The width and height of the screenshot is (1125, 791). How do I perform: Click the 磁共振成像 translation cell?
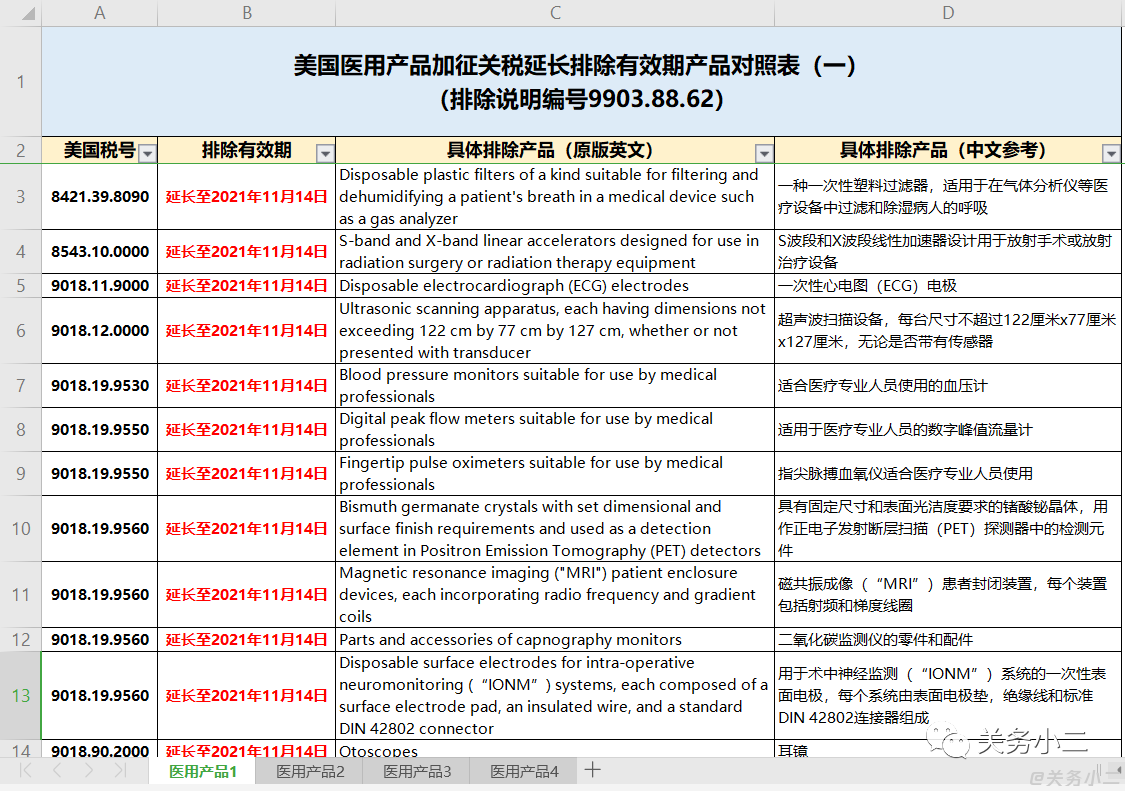(949, 594)
